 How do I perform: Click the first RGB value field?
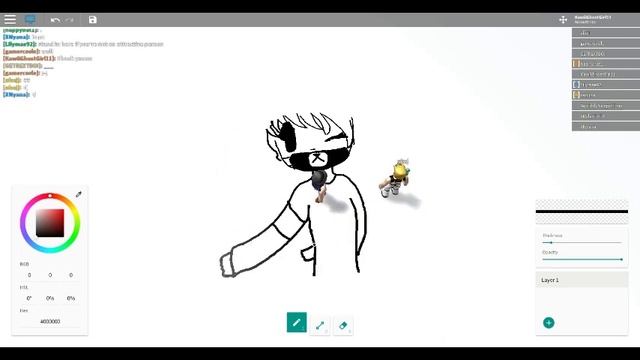click(x=29, y=275)
